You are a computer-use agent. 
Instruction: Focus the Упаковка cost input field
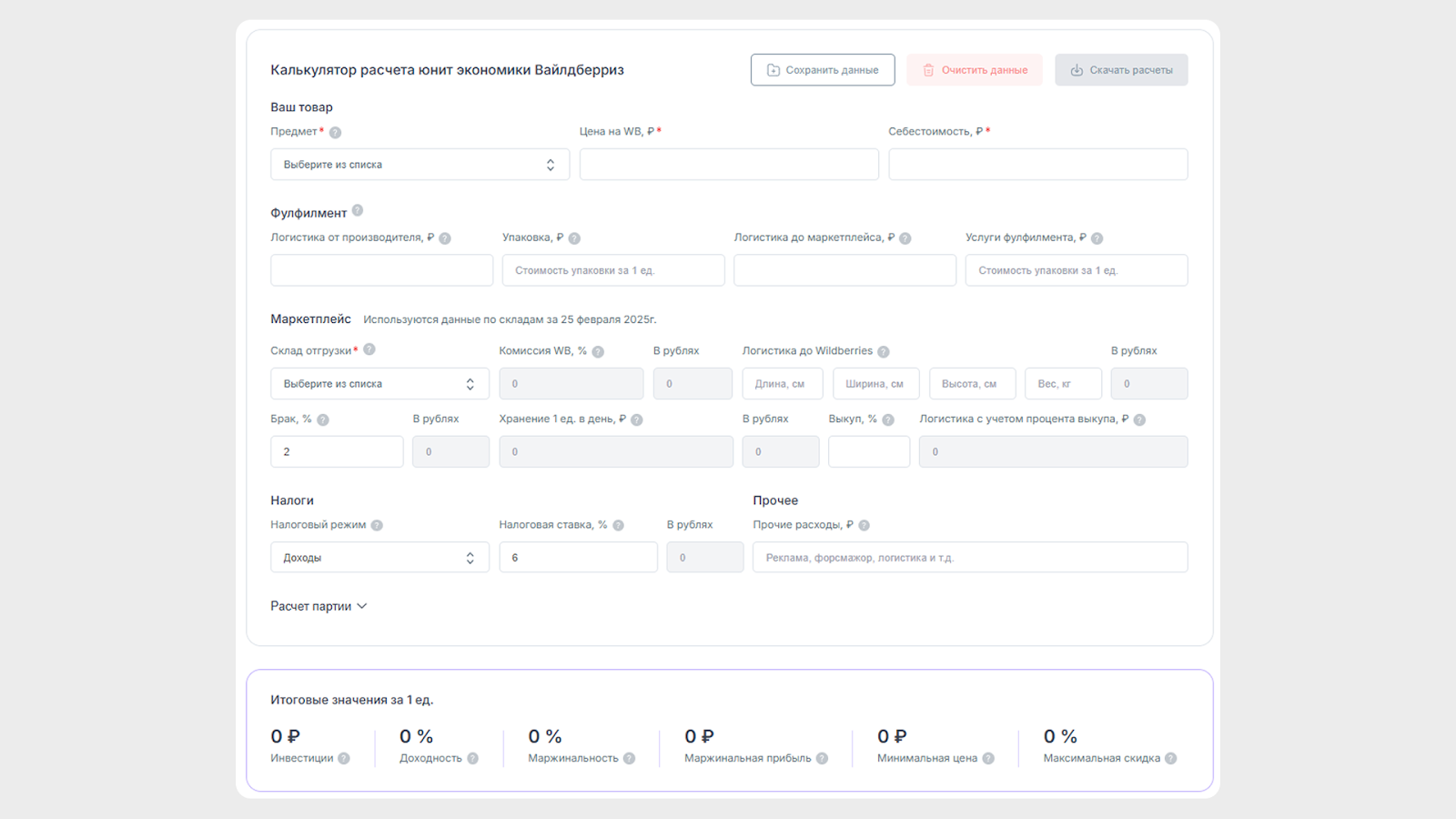(x=613, y=270)
